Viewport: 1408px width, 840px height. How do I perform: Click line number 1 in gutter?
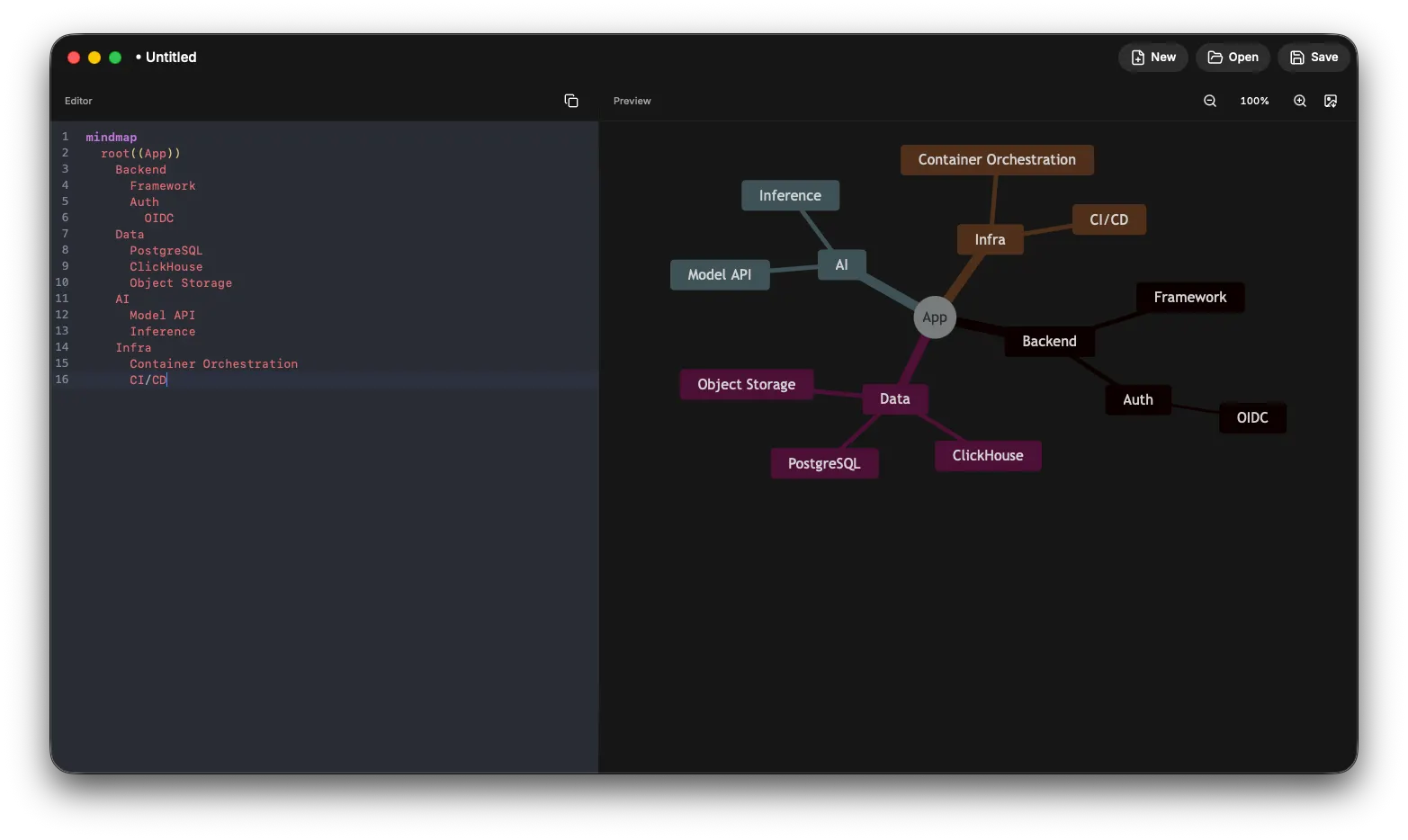(x=65, y=137)
